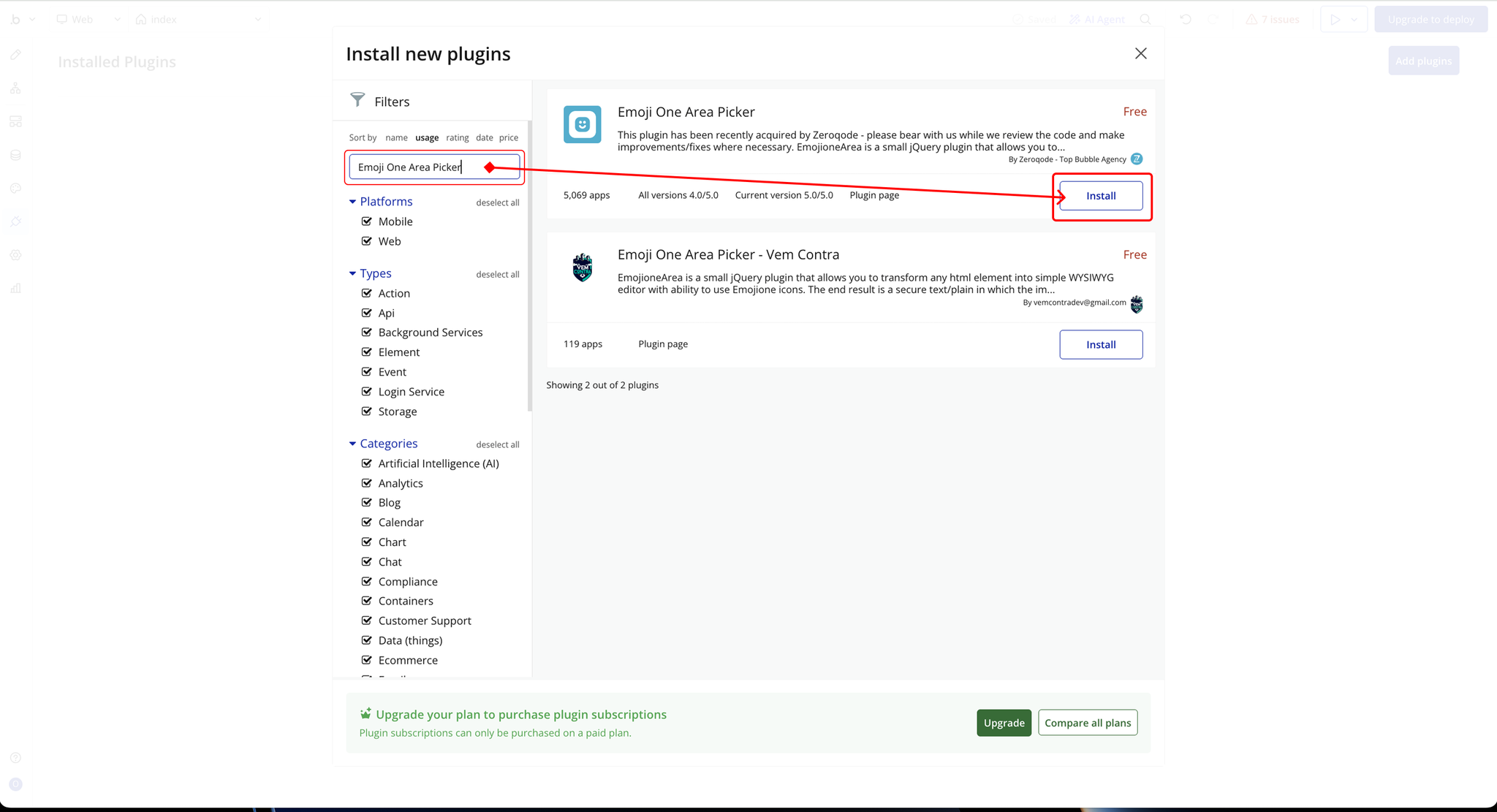The image size is (1497, 812).
Task: Click the Compare all plans button
Action: click(x=1087, y=723)
